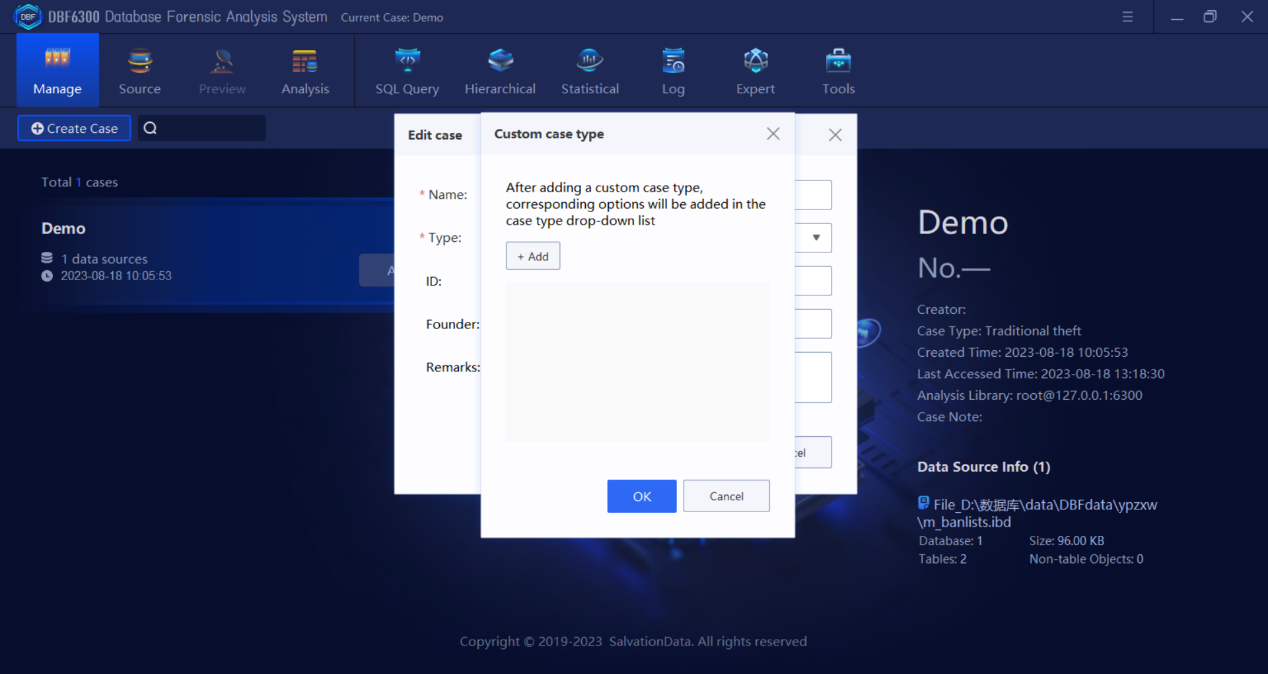The width and height of the screenshot is (1268, 674).
Task: Open the Hierarchical view icon
Action: 500,62
